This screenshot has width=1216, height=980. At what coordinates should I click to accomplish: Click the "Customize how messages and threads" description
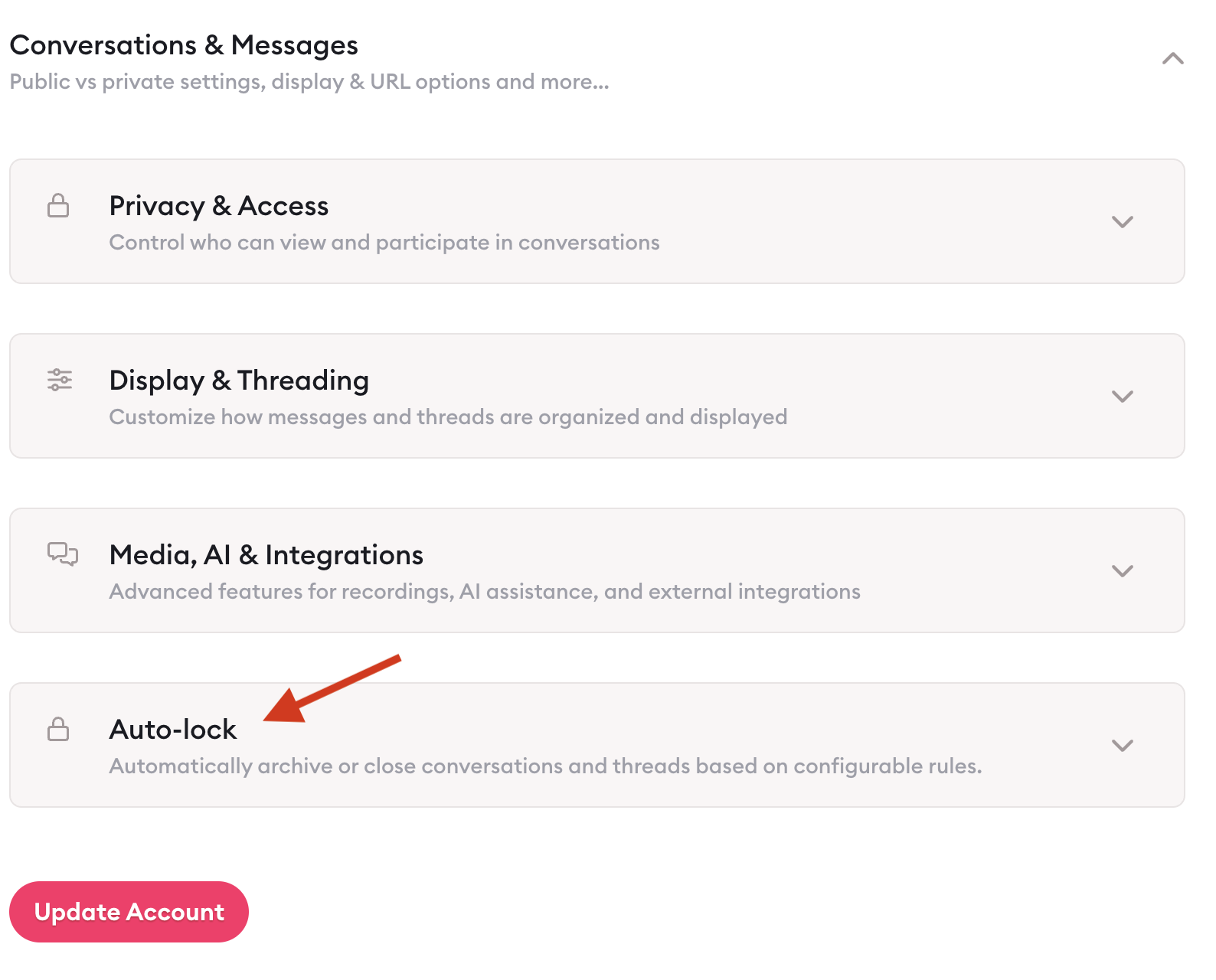(448, 417)
